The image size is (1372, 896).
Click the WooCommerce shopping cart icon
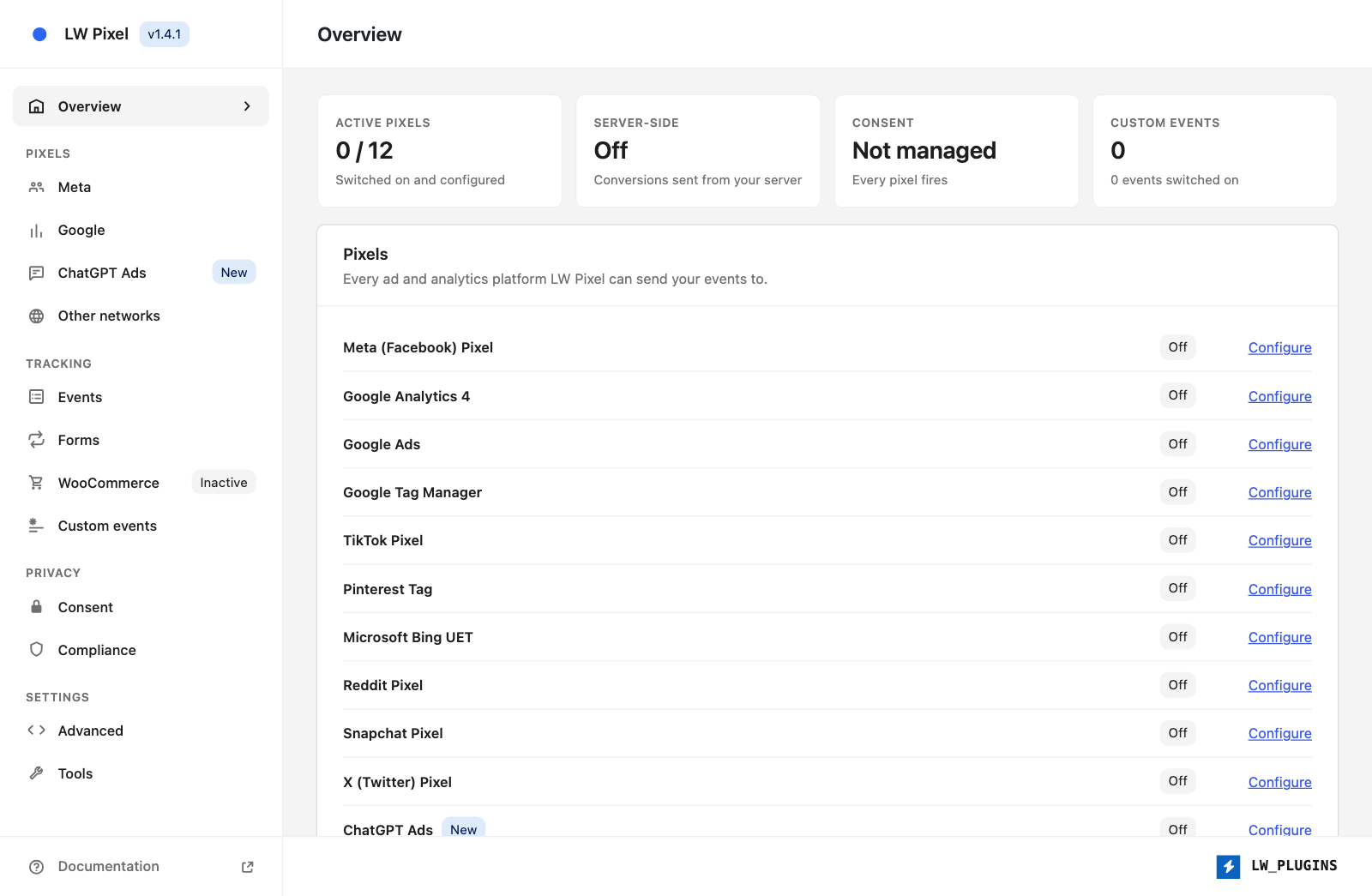(36, 483)
